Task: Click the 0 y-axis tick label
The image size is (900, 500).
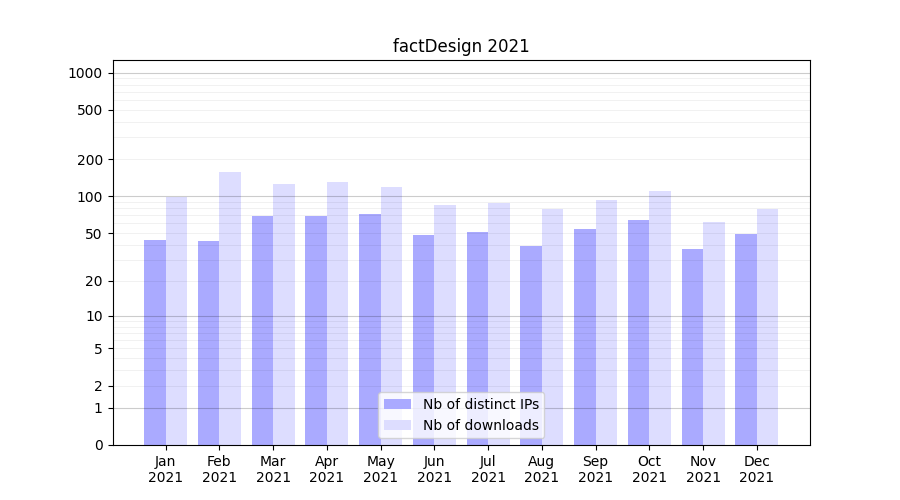Action: pyautogui.click(x=98, y=445)
